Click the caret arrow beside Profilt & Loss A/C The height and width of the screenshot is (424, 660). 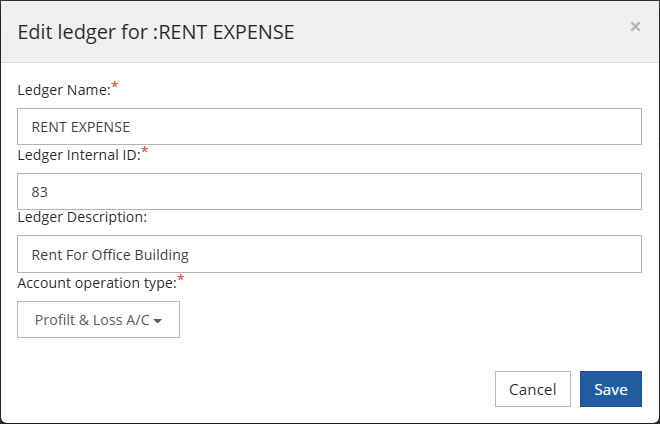[158, 321]
